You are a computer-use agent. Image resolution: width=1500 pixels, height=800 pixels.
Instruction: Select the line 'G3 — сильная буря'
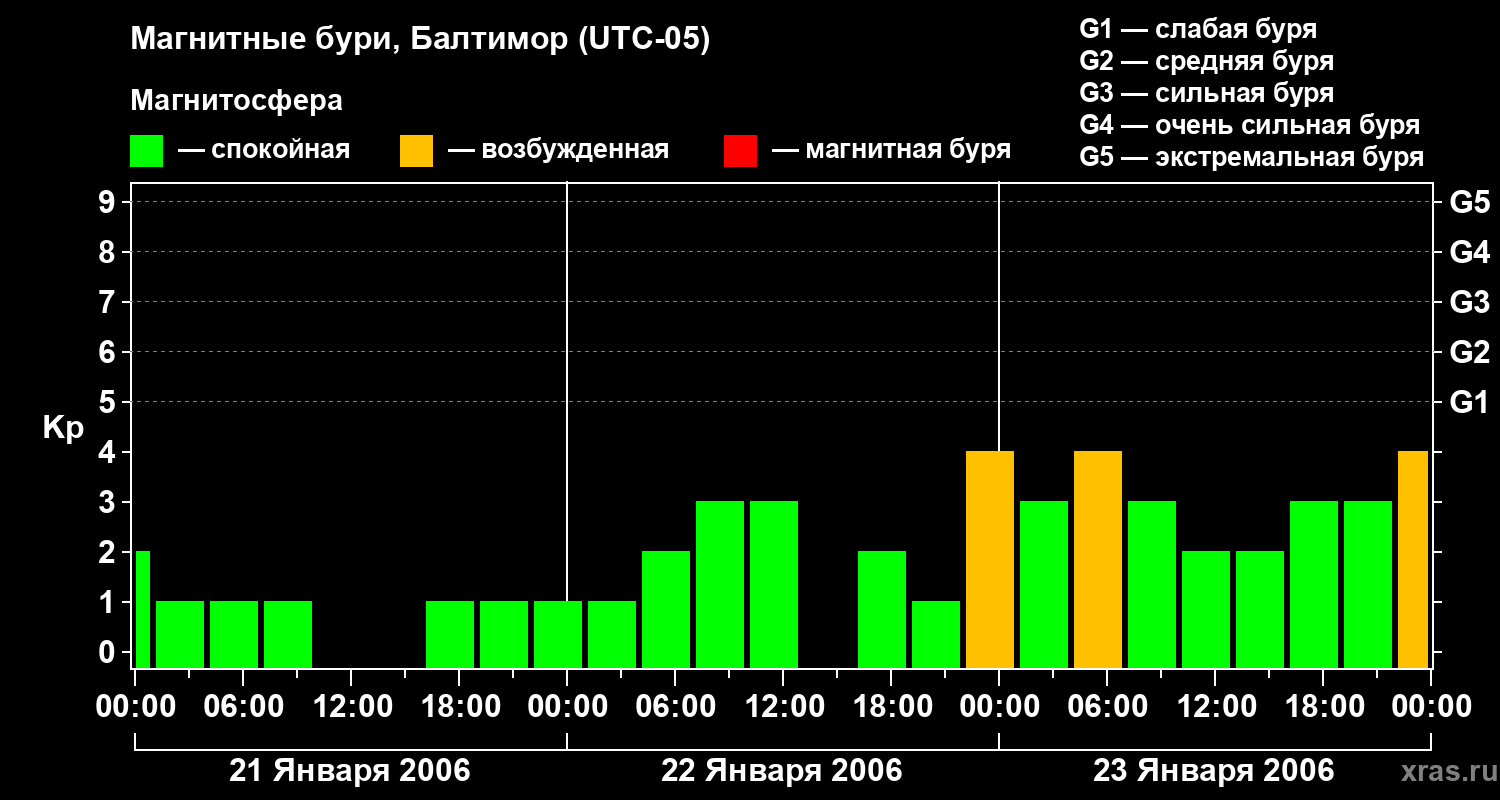pyautogui.click(x=1207, y=93)
